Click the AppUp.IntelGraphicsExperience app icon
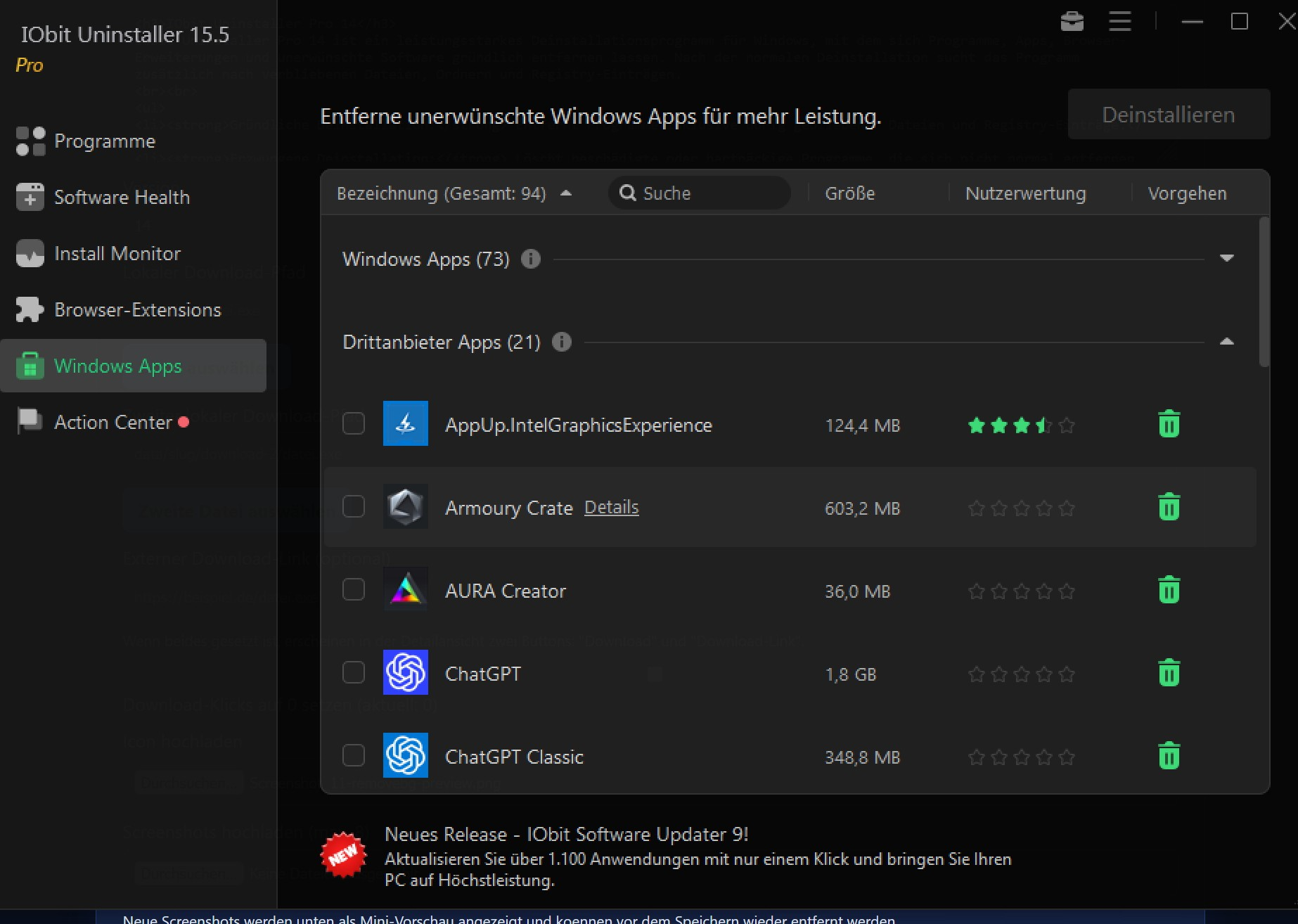The image size is (1298, 924). click(x=406, y=423)
